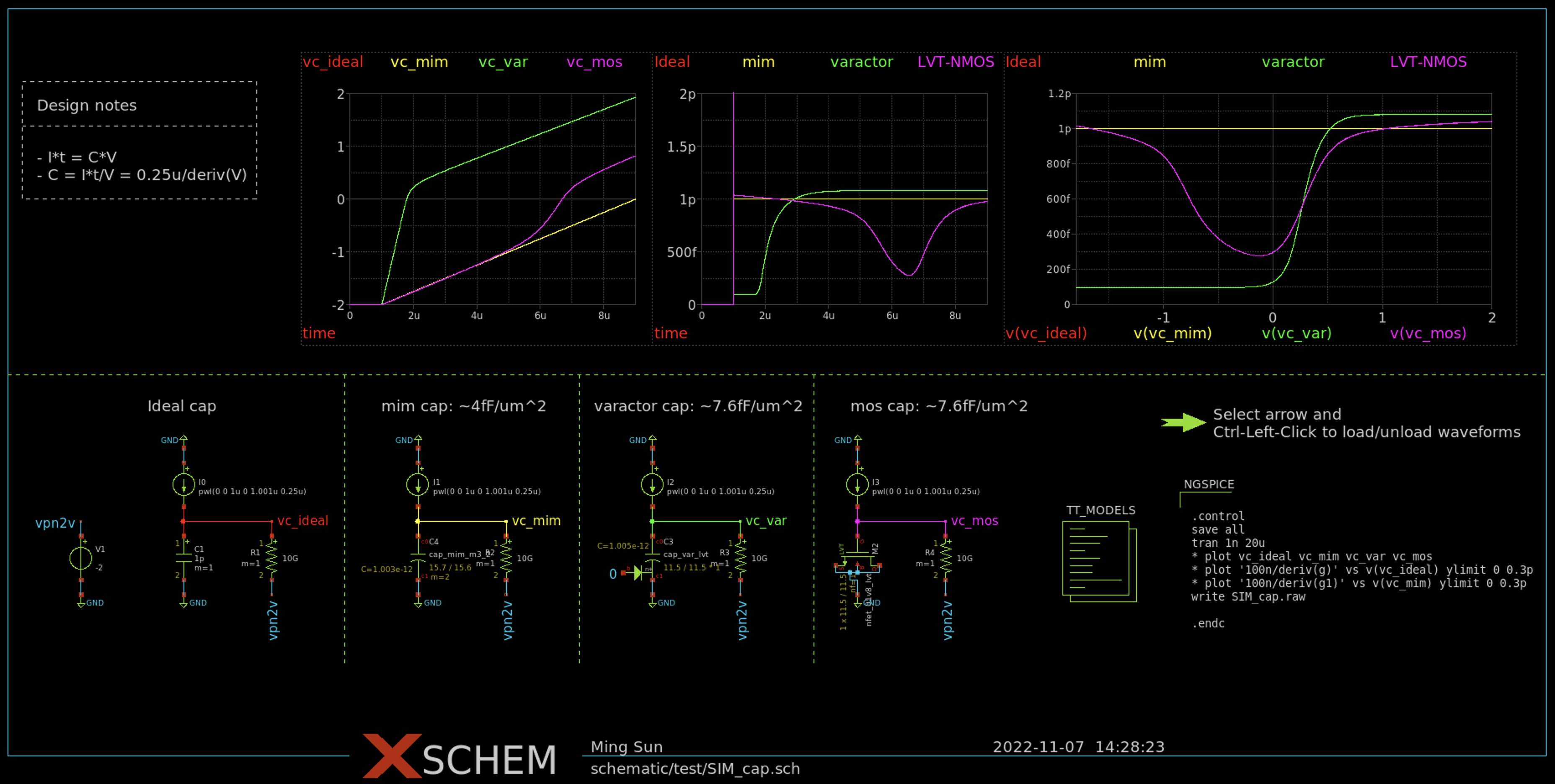Screen dimensions: 1555x784
Task: Click the vpn2v label next to V1
Action: click(x=55, y=523)
